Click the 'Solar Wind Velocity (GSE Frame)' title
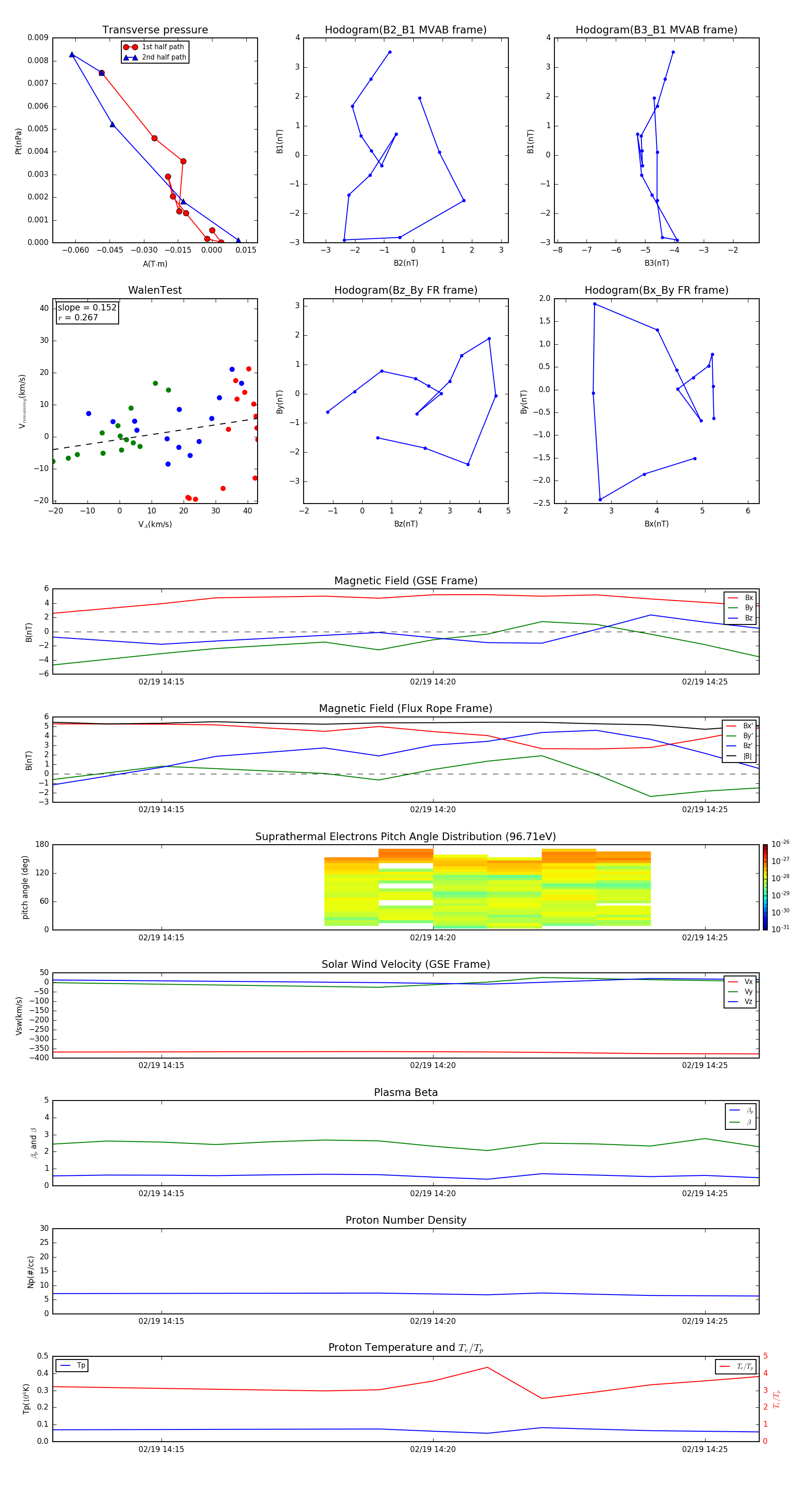The image size is (812, 1489). click(x=406, y=965)
